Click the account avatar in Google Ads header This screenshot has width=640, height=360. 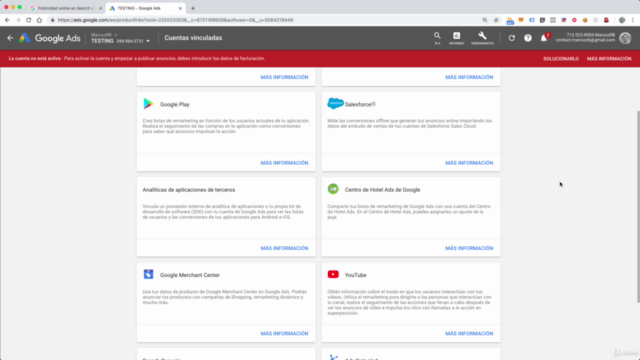[625, 38]
